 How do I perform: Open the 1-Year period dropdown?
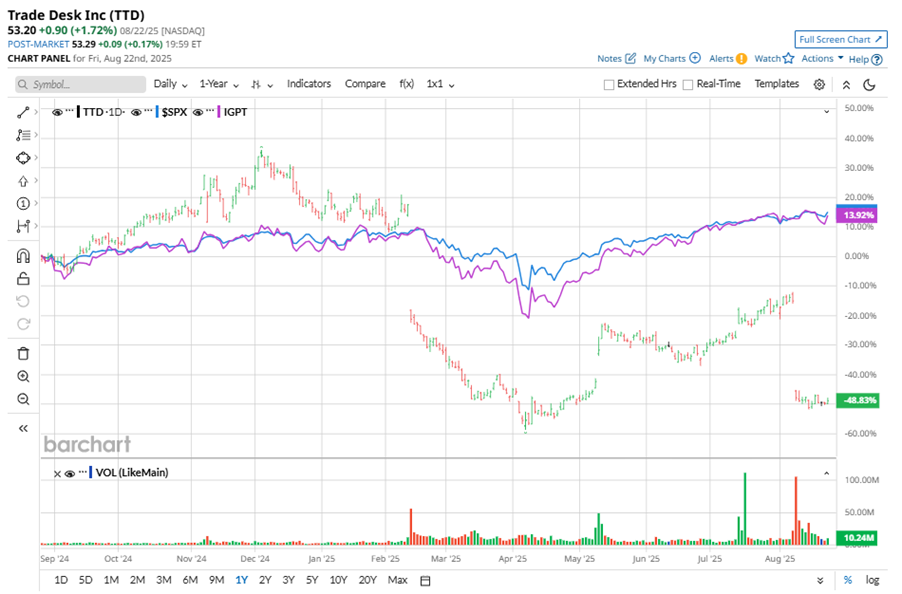coord(219,84)
